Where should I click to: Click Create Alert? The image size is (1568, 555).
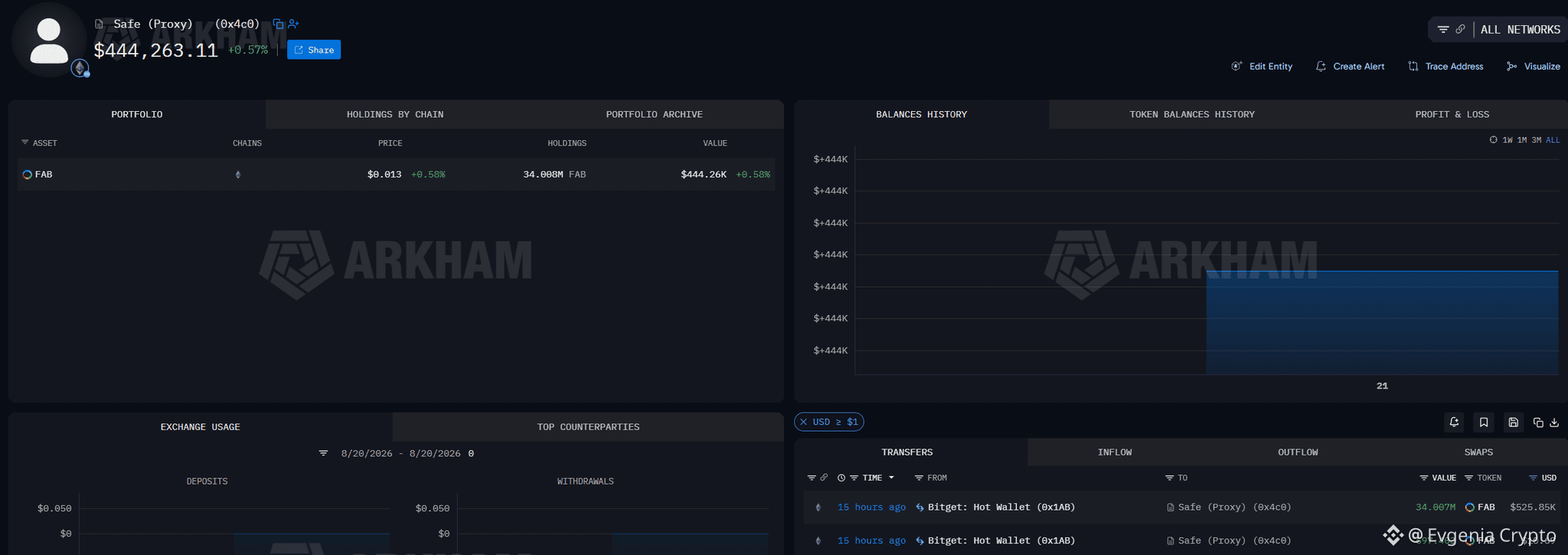point(1350,67)
